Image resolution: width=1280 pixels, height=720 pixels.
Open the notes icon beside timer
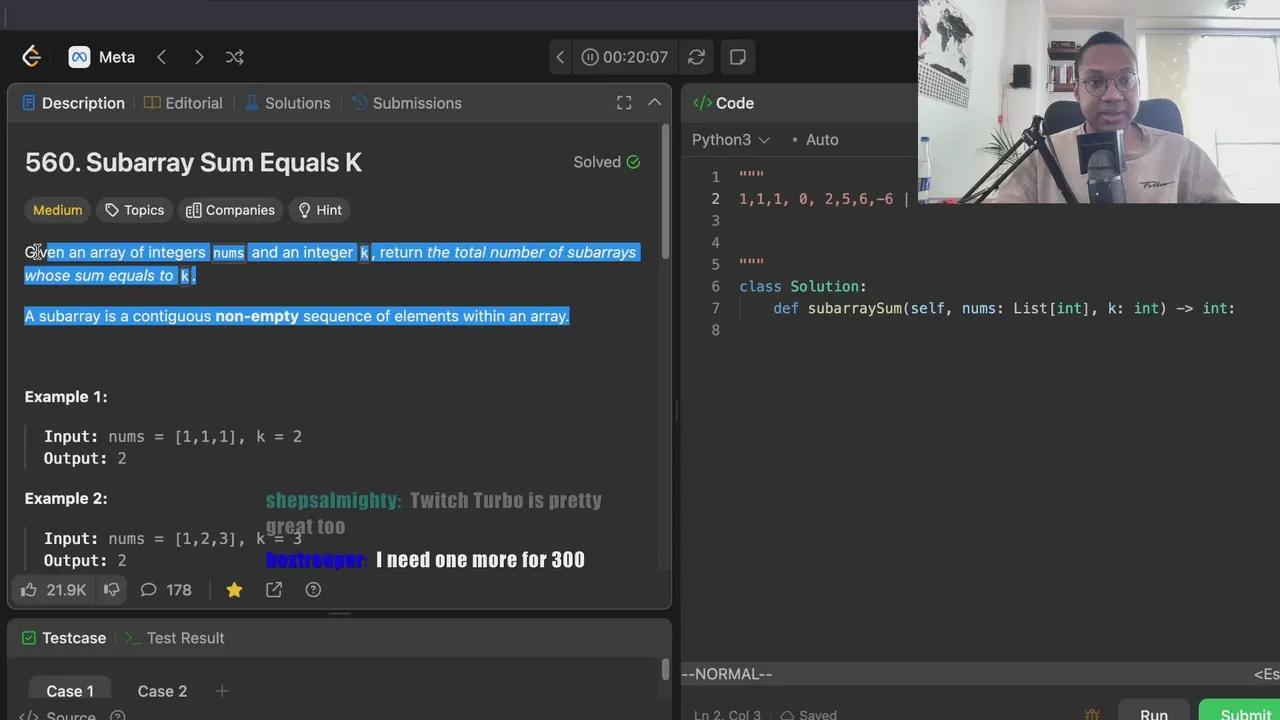click(738, 57)
